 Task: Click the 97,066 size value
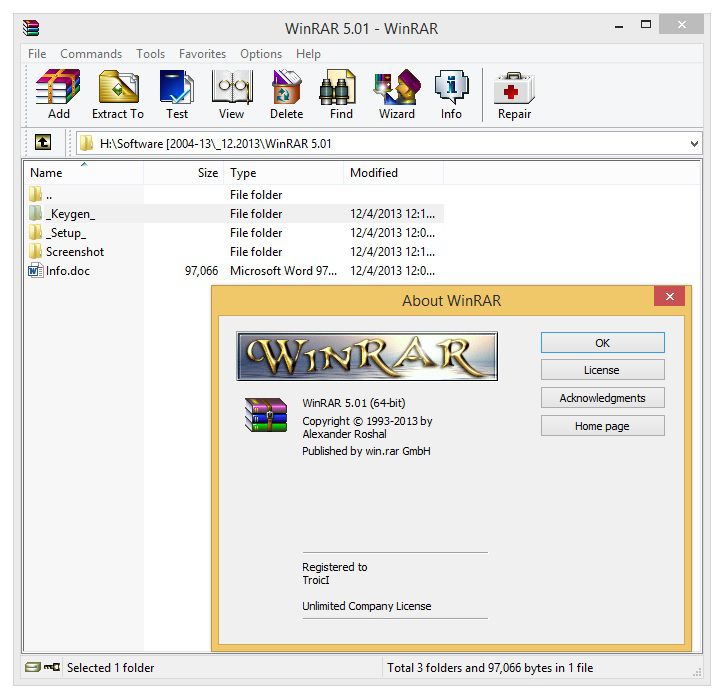click(x=201, y=271)
